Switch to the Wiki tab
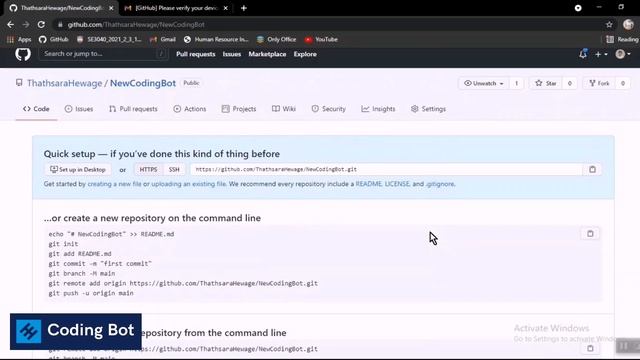Image resolution: width=640 pixels, height=360 pixels. click(x=284, y=109)
